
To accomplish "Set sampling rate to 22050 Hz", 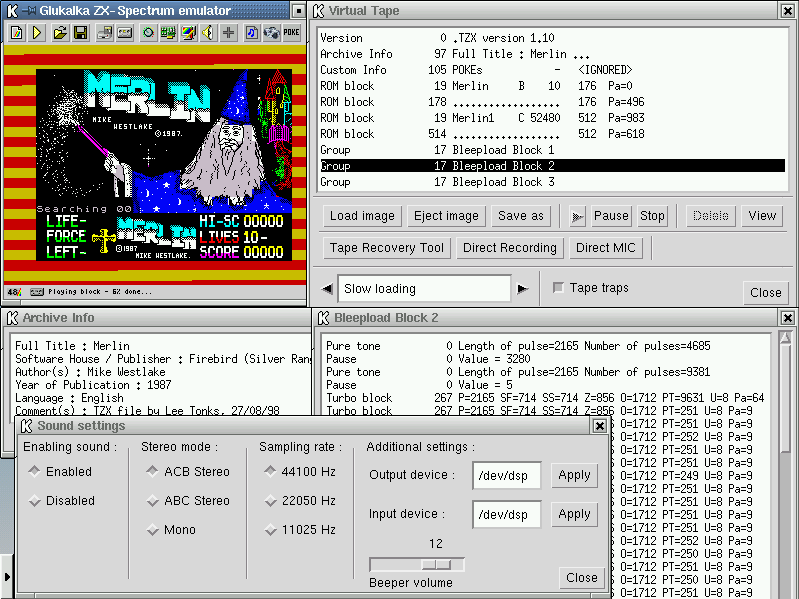I will (x=270, y=501).
